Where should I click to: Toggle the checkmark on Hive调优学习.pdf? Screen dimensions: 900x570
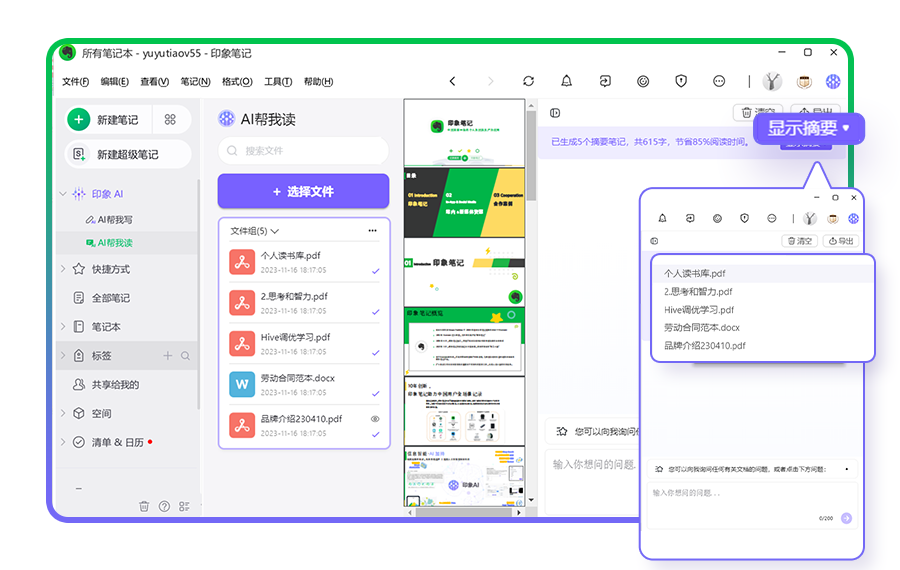375,352
